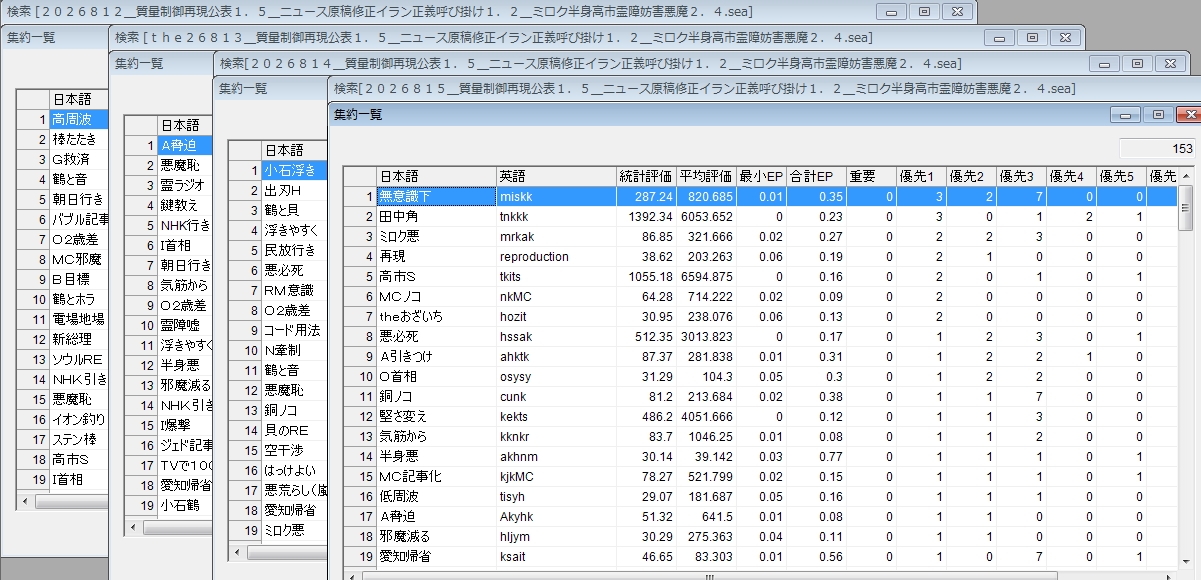This screenshot has width=1201, height=580.
Task: Click the theおざいち cell
Action: 435,317
